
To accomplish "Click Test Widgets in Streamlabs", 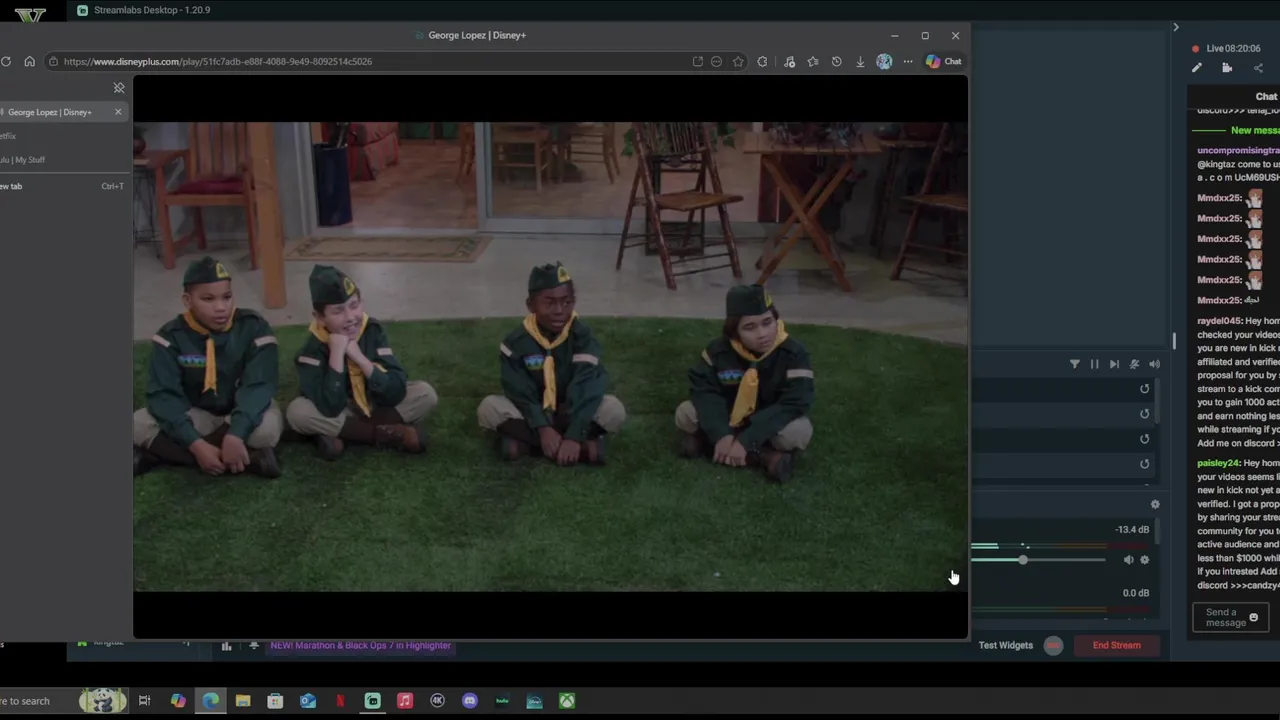I will (1006, 645).
